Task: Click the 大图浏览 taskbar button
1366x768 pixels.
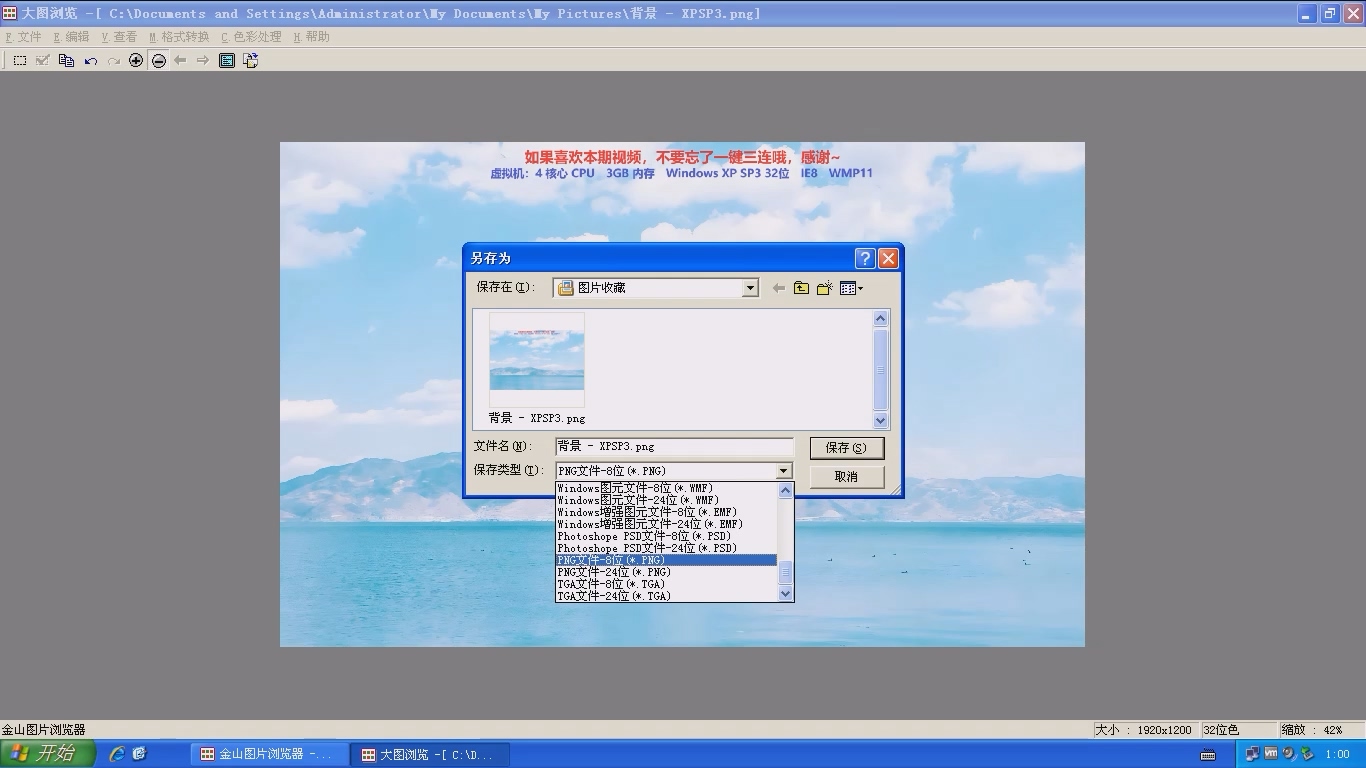Action: click(431, 754)
